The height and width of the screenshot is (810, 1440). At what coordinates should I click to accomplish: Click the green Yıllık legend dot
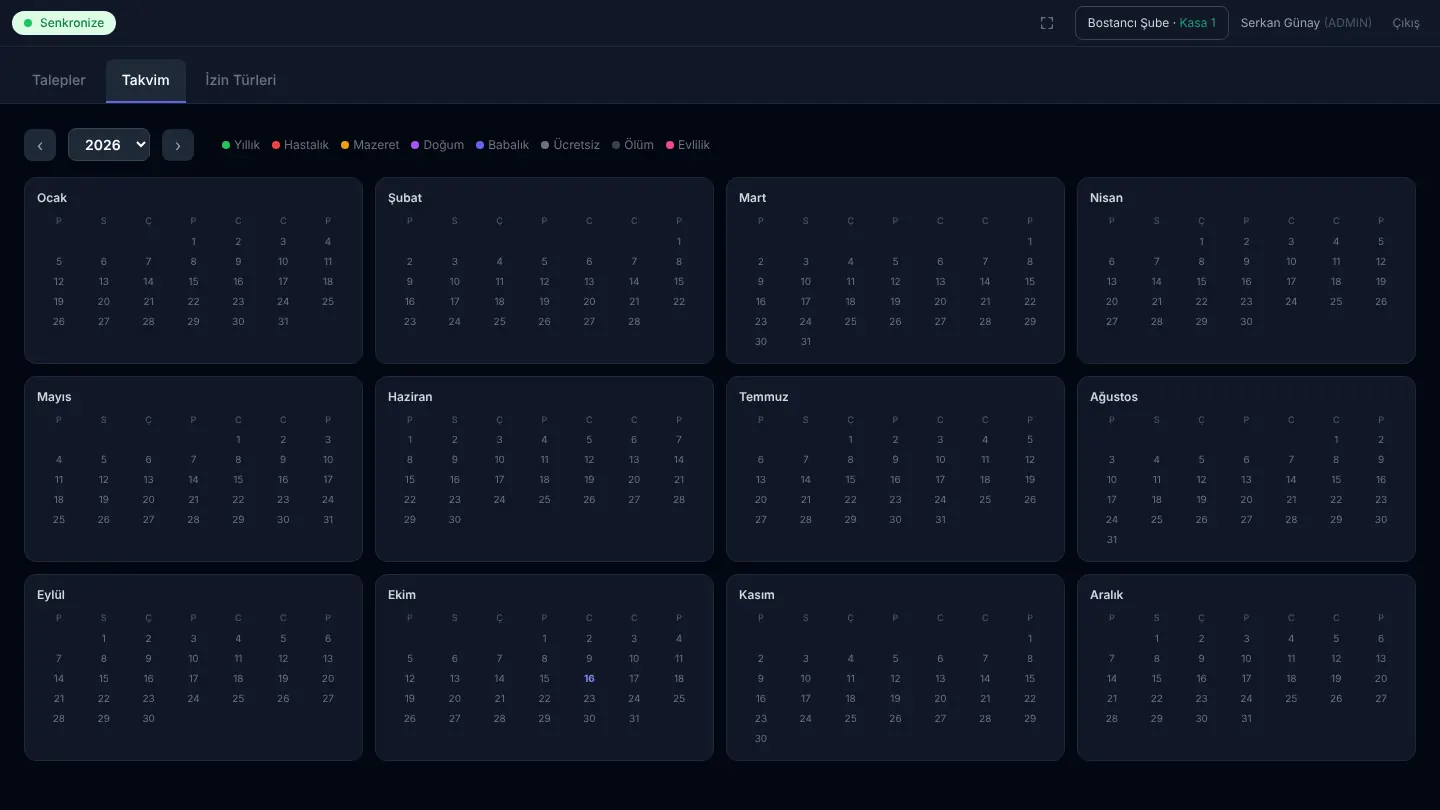pos(226,145)
